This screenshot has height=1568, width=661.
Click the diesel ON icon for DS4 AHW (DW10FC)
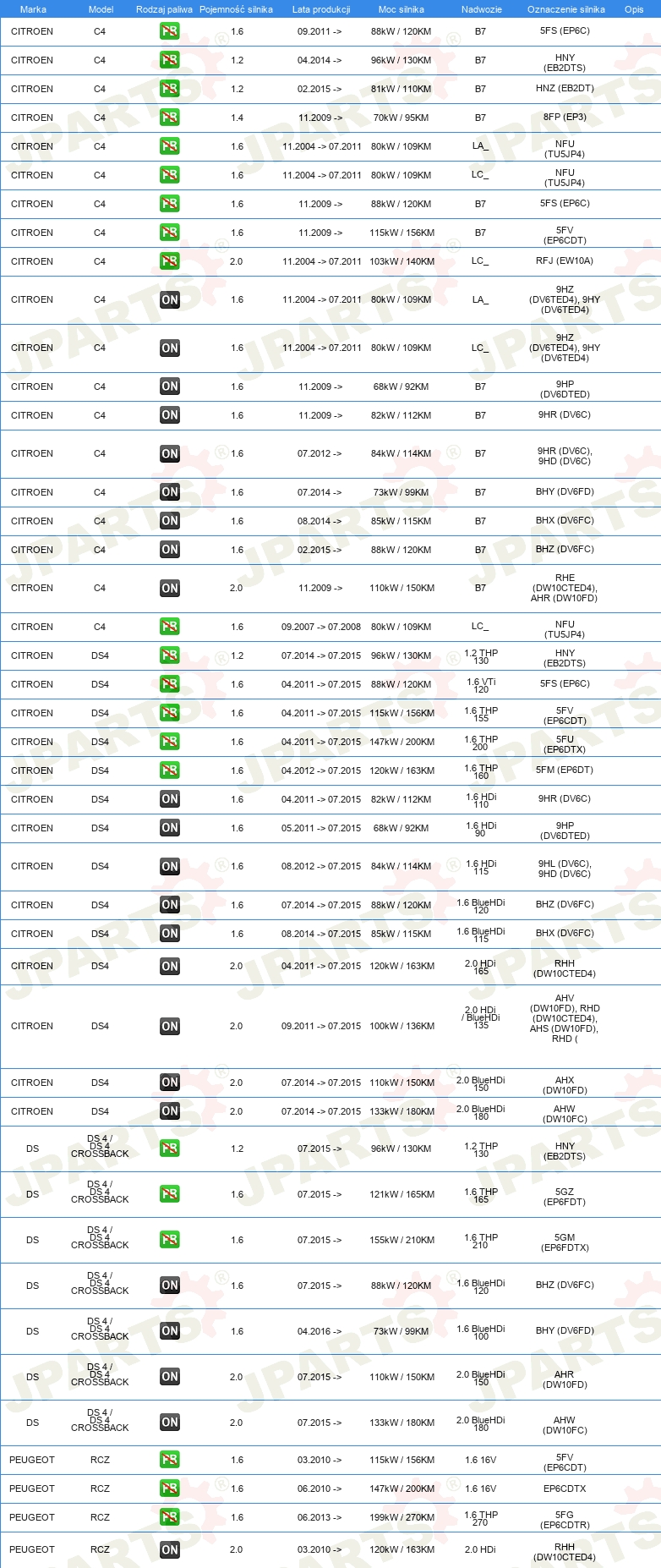coord(170,1111)
